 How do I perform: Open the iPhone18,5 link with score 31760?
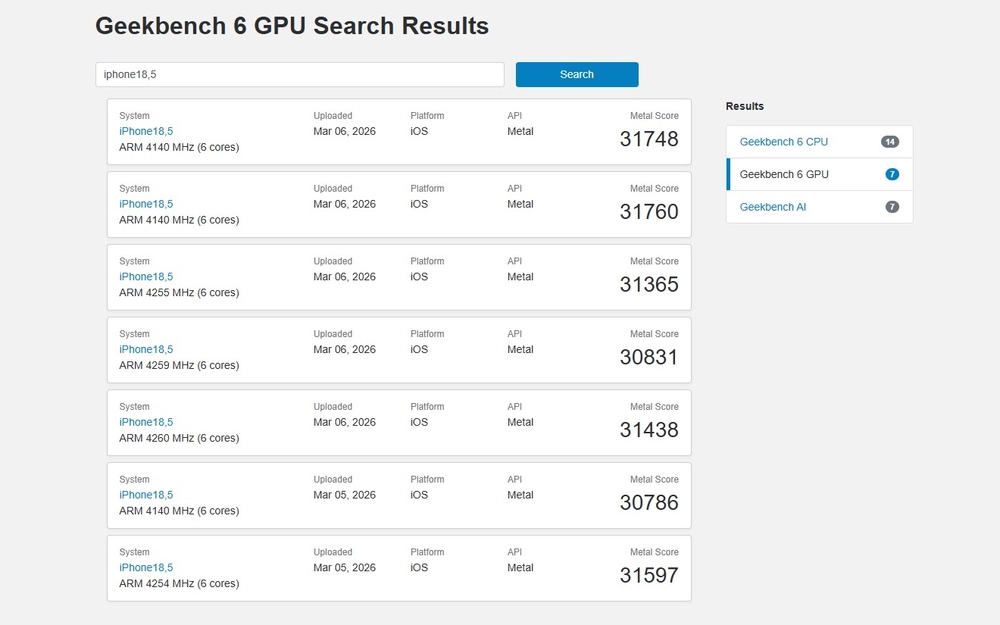point(146,204)
